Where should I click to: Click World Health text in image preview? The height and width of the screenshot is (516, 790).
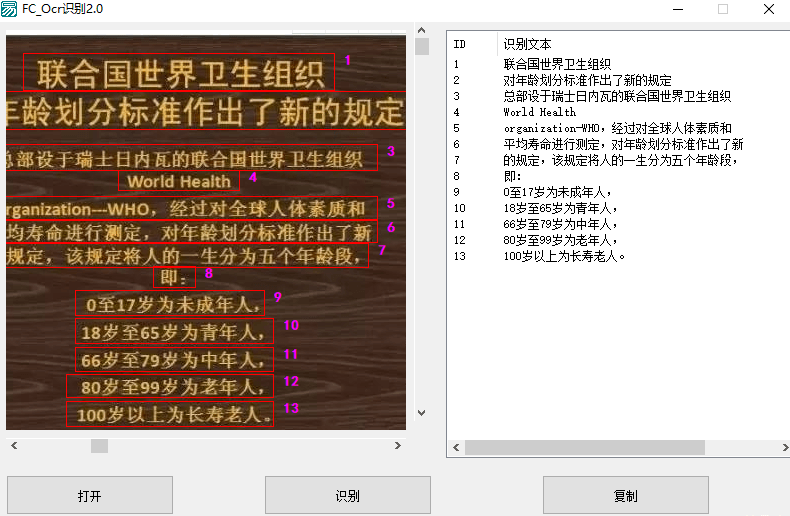click(x=179, y=181)
